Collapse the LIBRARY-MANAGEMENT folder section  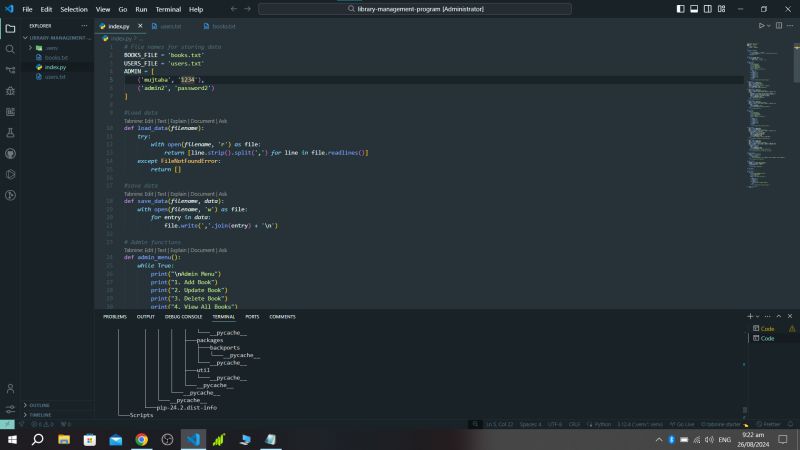click(56, 38)
